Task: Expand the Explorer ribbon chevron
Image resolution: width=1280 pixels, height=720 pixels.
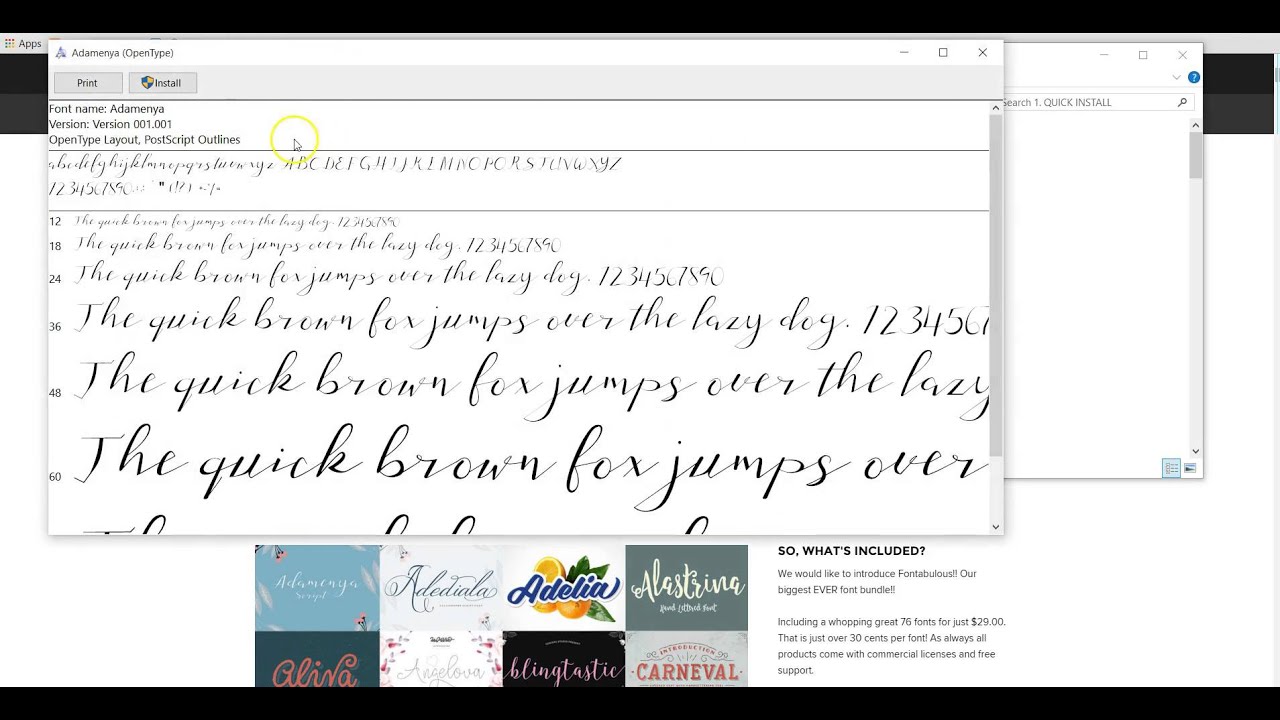Action: [x=1177, y=77]
